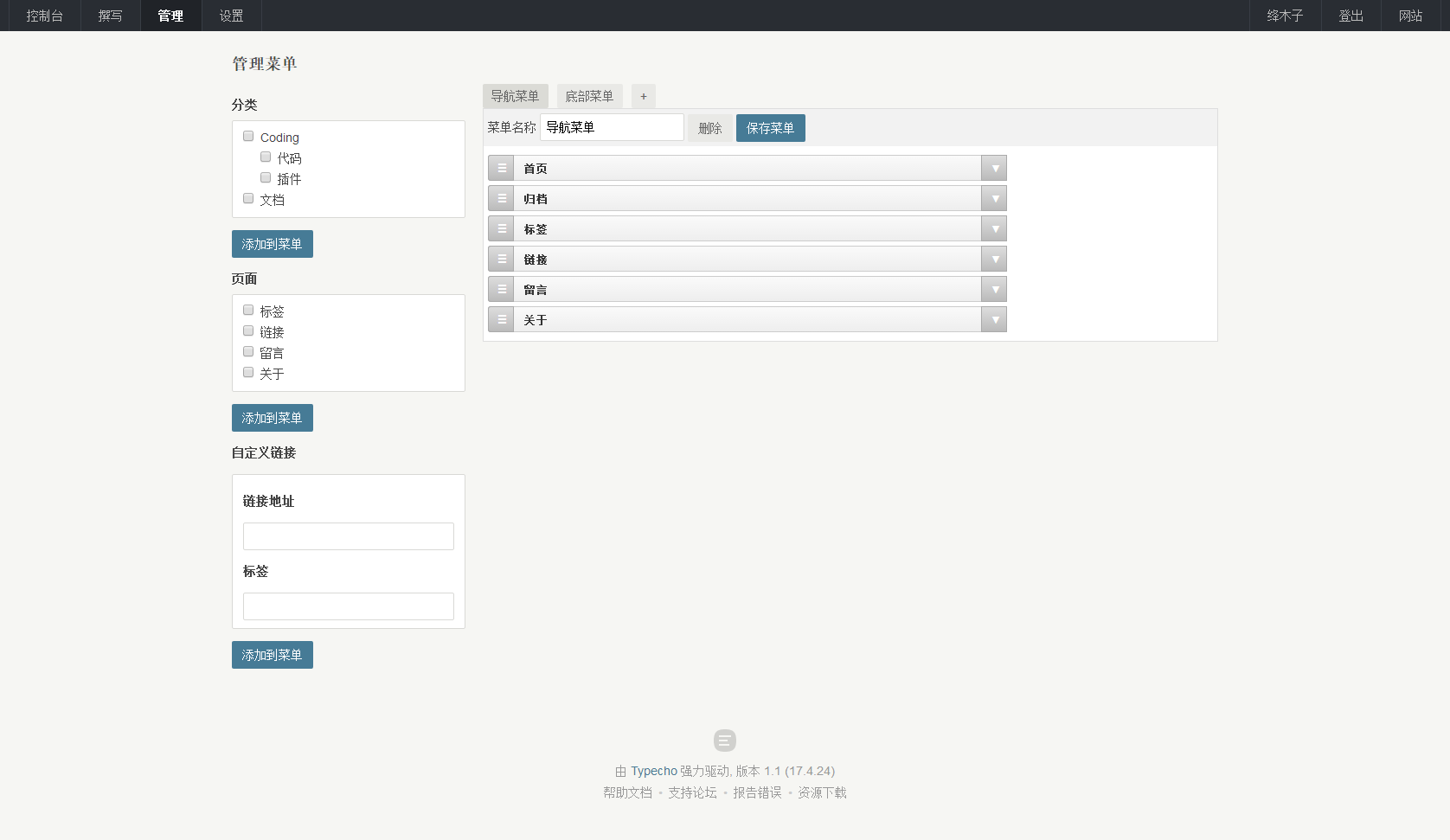
Task: Click the 归档 menu item title
Action: (536, 199)
